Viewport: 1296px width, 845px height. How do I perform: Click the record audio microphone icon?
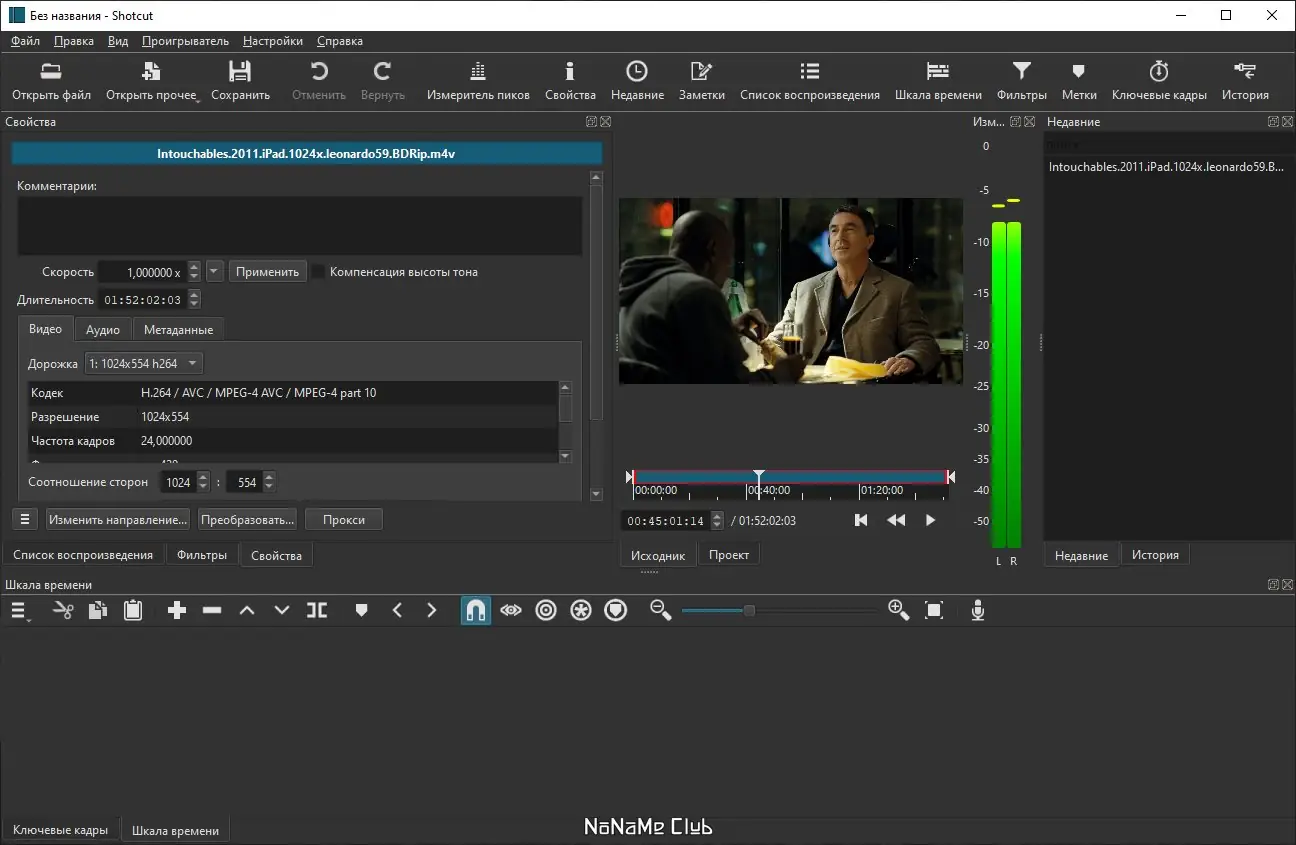[x=978, y=610]
